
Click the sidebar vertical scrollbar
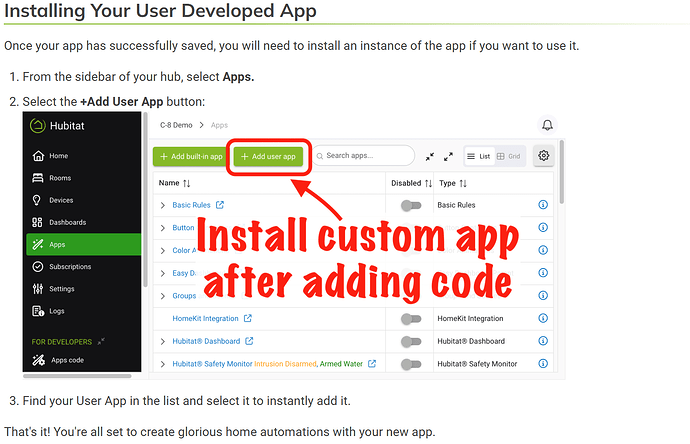coord(145,200)
